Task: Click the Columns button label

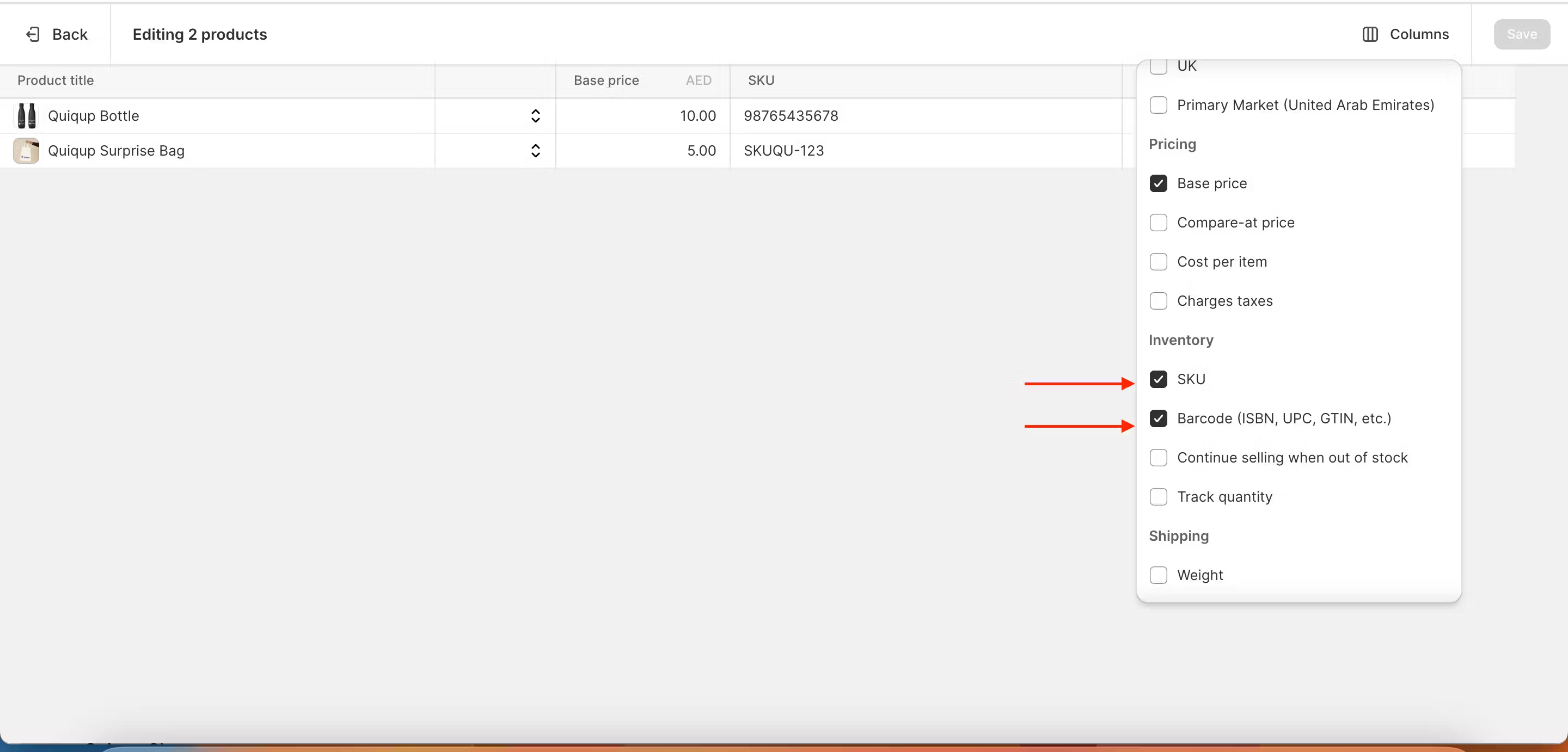Action: click(1418, 34)
